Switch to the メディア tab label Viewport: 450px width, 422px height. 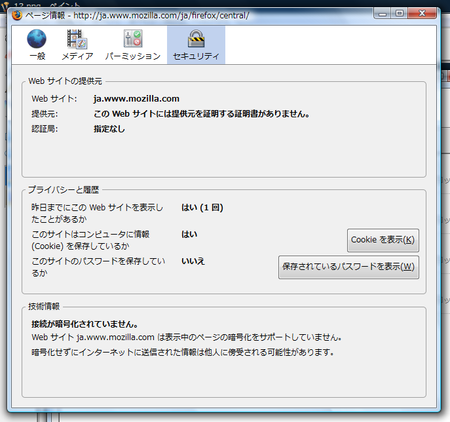coord(77,56)
